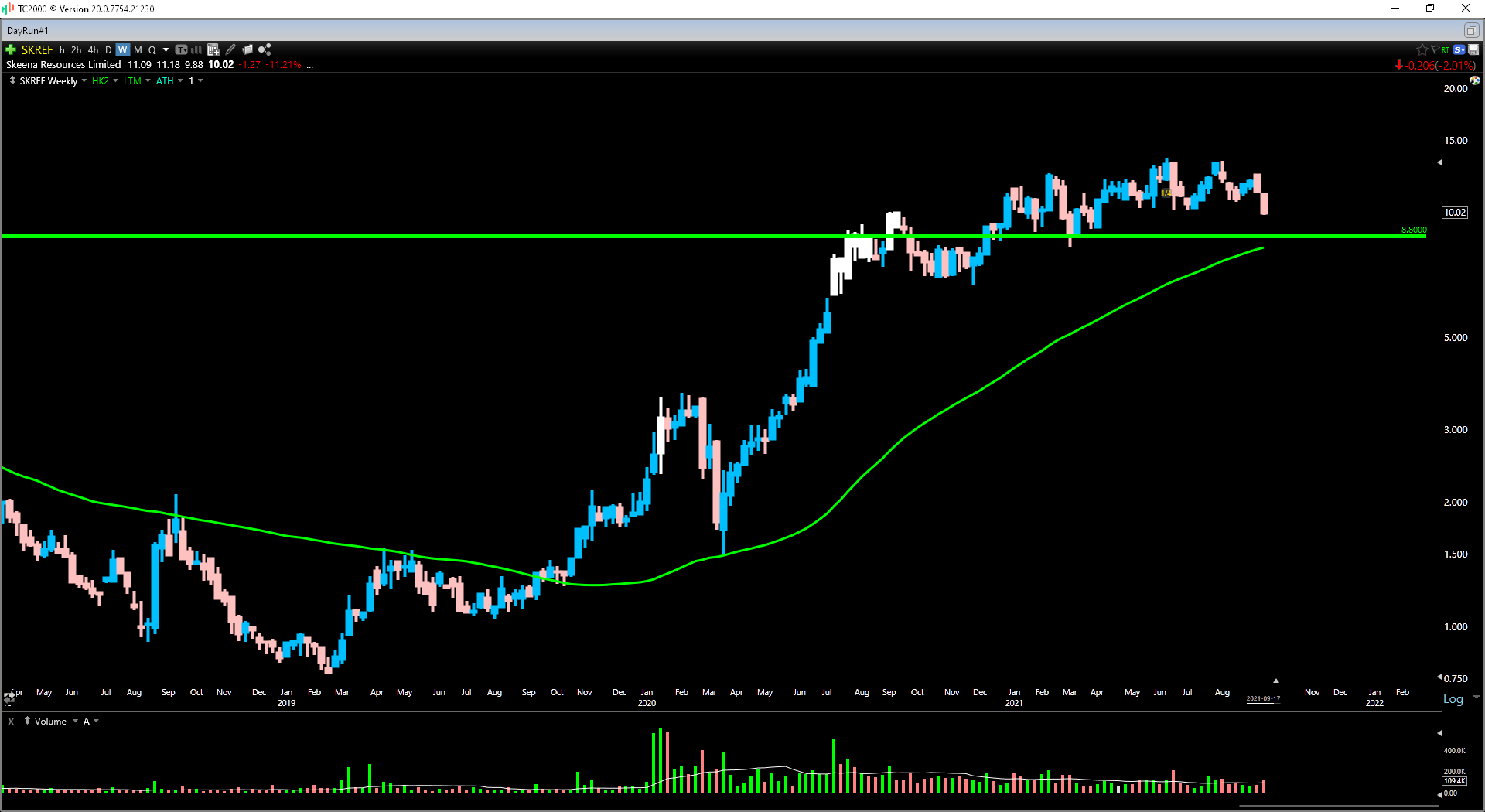The width and height of the screenshot is (1485, 812).
Task: Open the add-calendar events icon
Action: 213,49
